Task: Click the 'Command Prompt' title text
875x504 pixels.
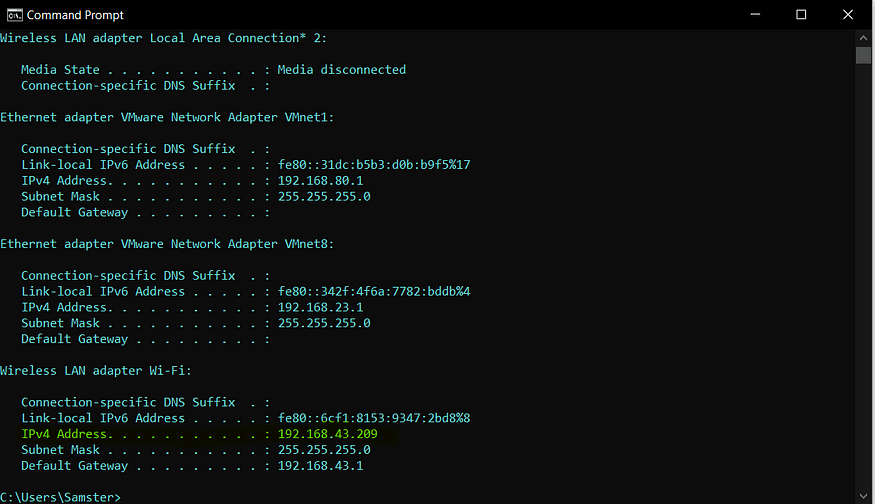Action: 75,15
